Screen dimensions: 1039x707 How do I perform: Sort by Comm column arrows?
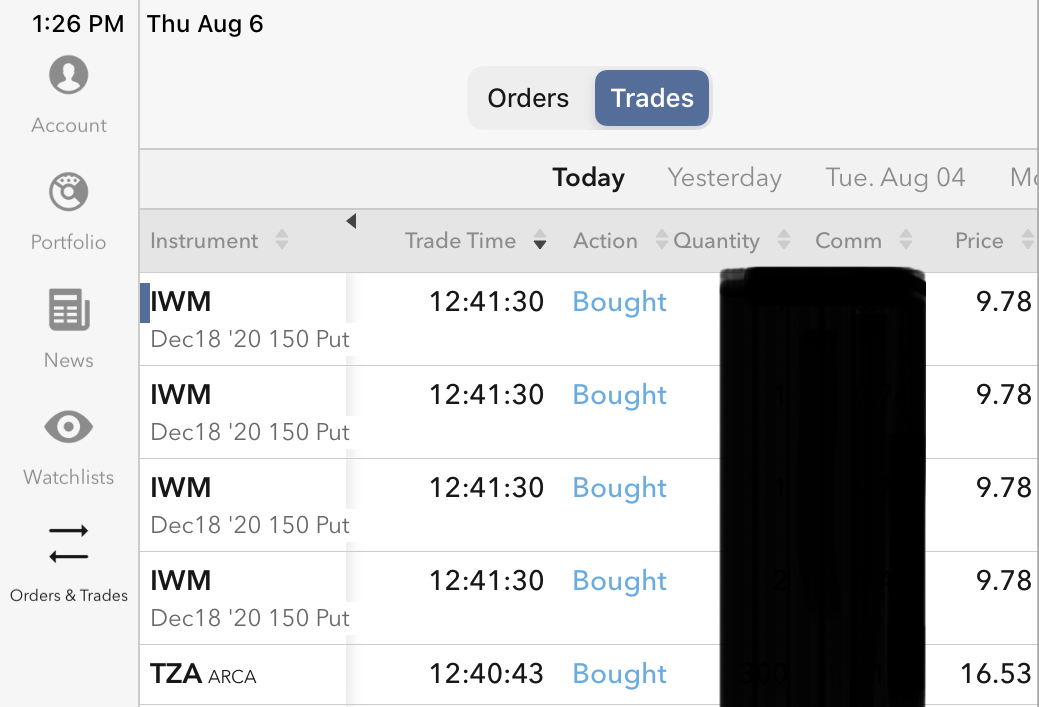906,240
